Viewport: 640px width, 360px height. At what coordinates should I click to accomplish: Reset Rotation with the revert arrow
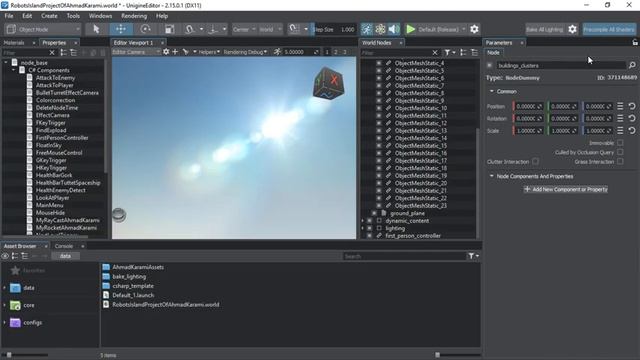[x=632, y=118]
